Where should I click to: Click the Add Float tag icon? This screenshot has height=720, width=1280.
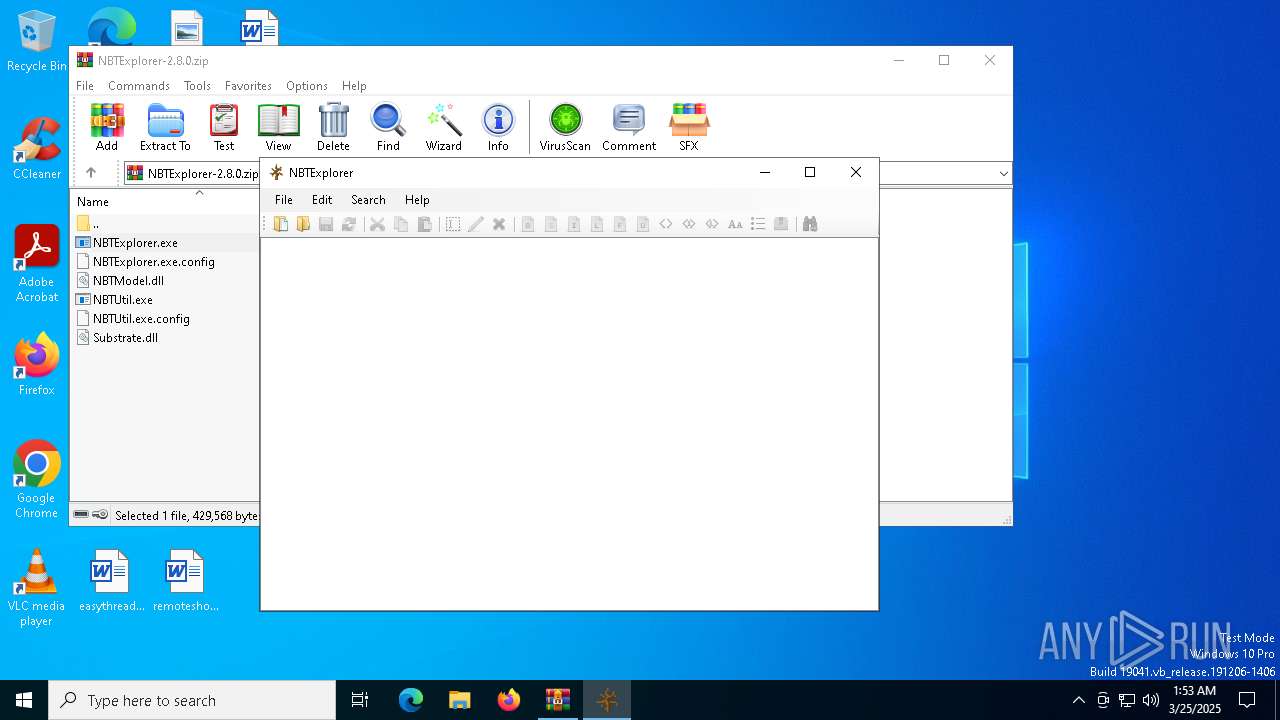tap(620, 224)
